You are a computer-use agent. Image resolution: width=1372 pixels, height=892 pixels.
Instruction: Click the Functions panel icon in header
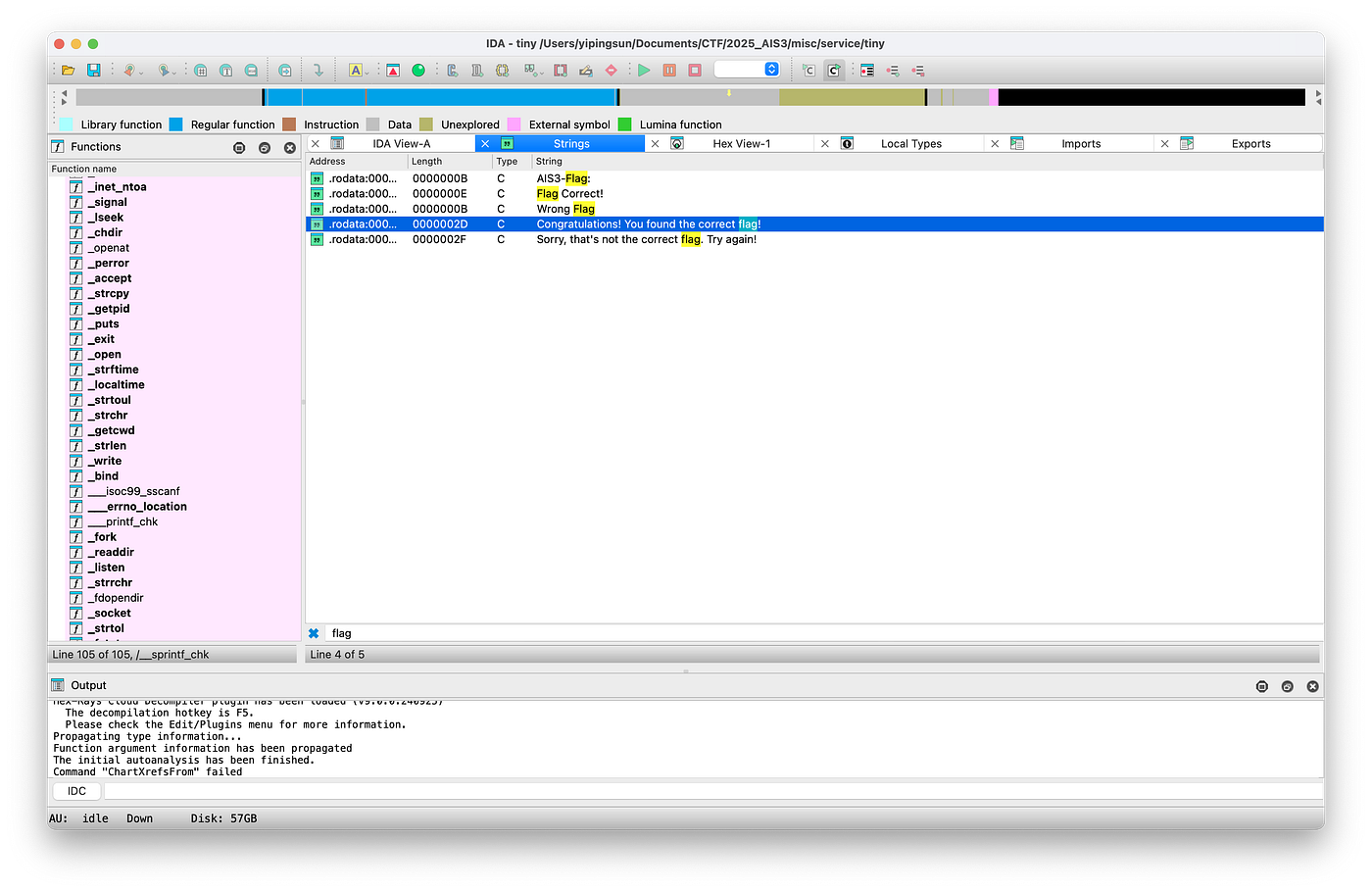pos(58,147)
